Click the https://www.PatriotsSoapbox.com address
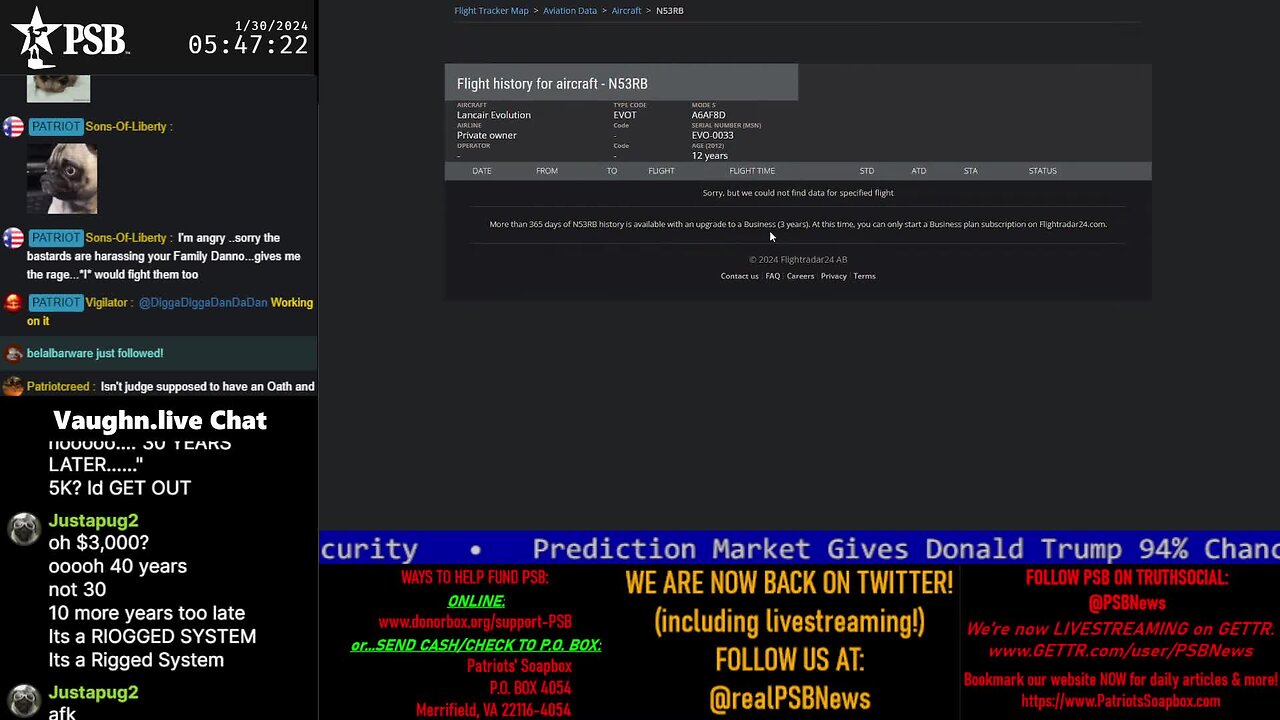The image size is (1280, 720). point(1120,701)
